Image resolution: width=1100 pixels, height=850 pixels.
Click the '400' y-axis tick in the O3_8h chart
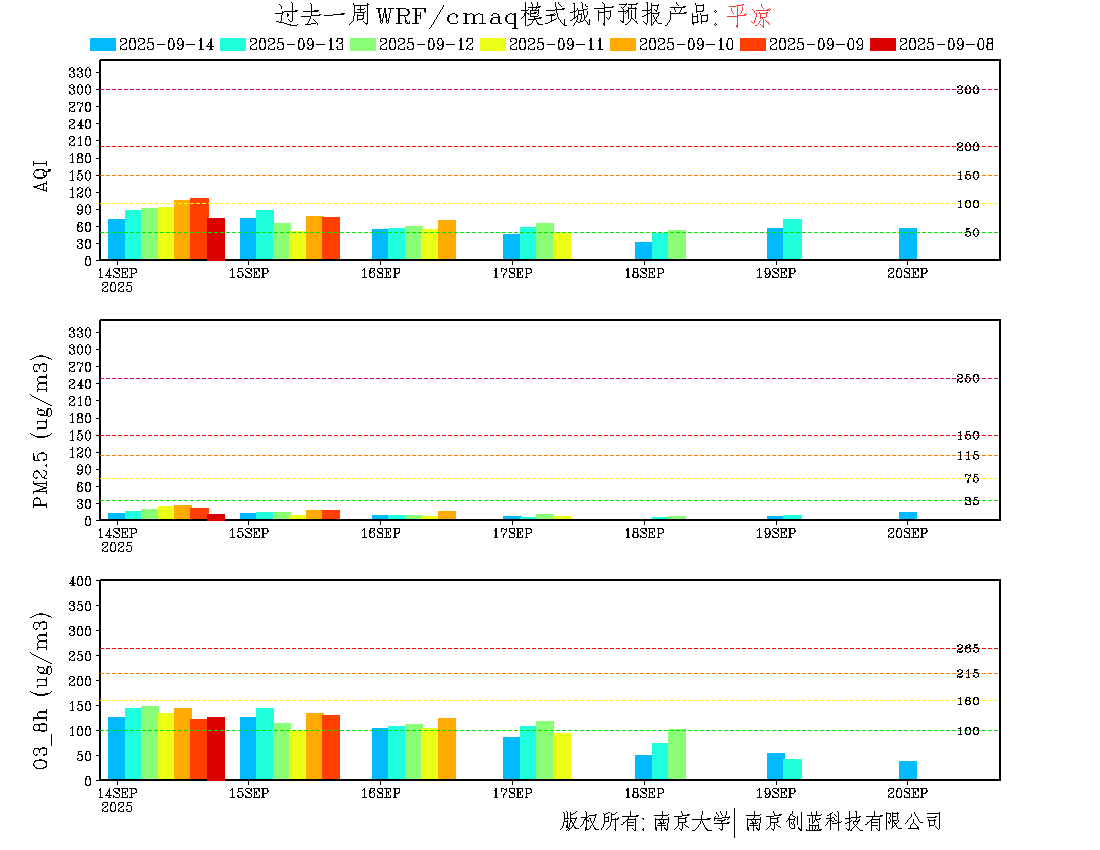[80, 581]
